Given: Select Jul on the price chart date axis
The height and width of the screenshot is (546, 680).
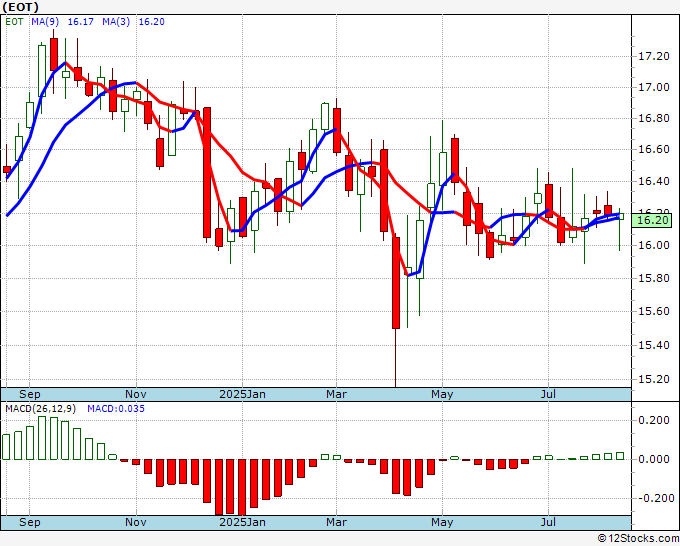Looking at the screenshot, I should pos(549,394).
